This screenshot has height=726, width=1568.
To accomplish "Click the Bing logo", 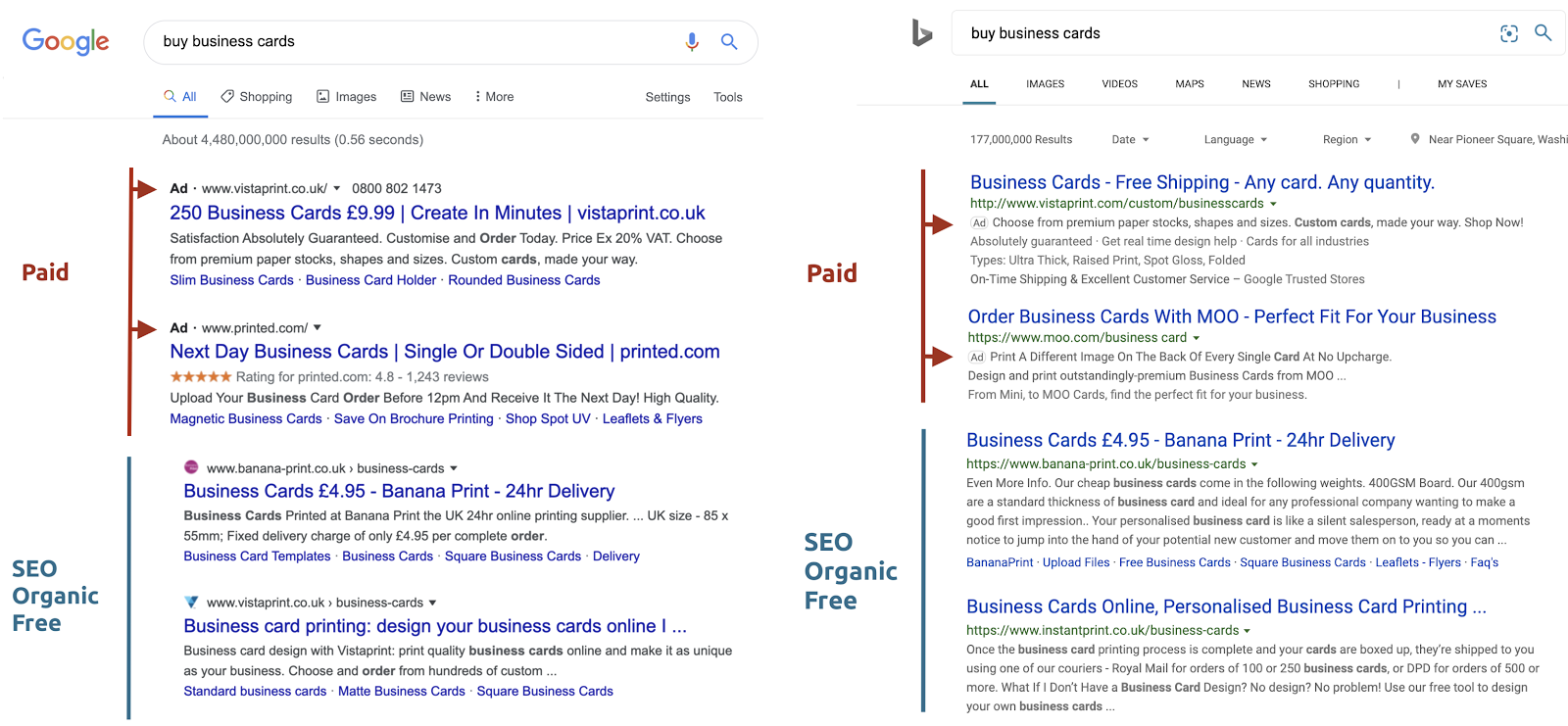I will coord(921,33).
